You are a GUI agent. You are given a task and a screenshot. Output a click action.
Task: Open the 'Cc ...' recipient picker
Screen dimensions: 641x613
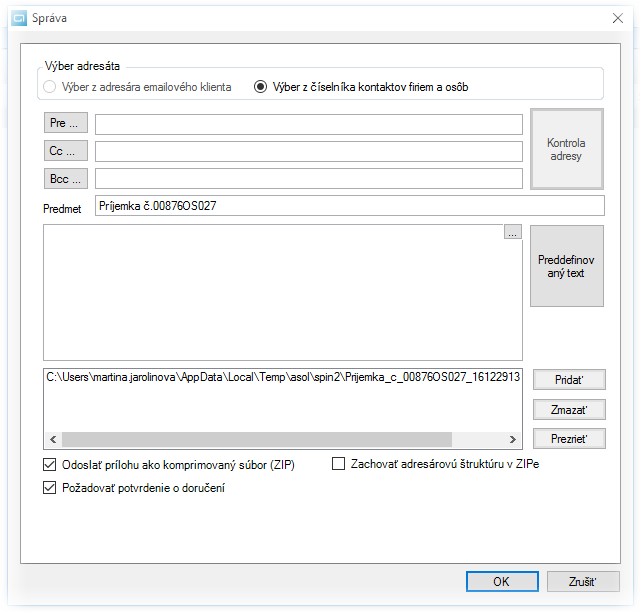65,150
